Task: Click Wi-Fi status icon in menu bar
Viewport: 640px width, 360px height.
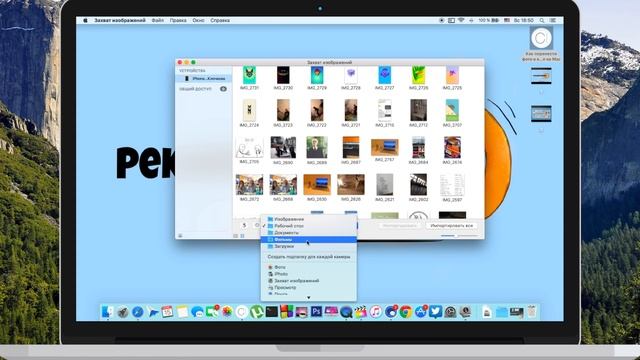Action: (461, 20)
